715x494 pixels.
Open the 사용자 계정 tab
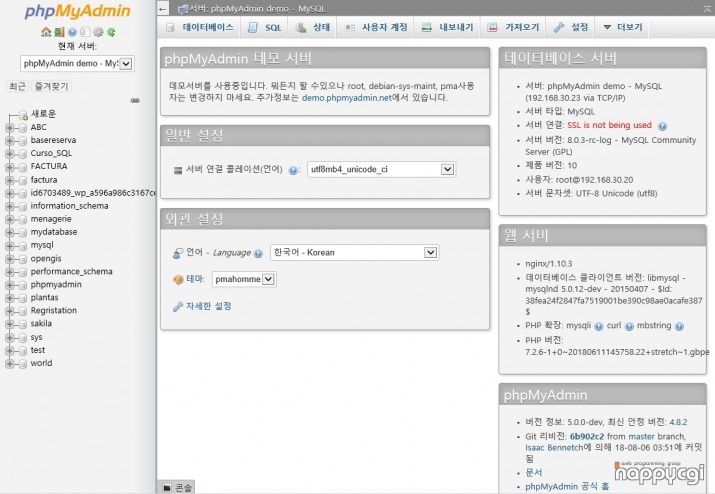pos(376,27)
